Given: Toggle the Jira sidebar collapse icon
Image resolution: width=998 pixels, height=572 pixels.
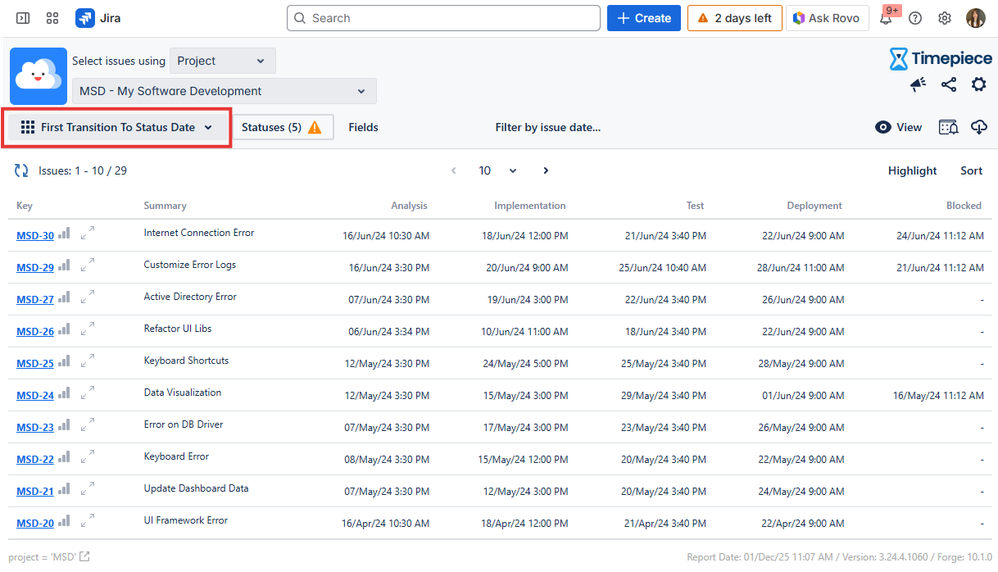Looking at the screenshot, I should [23, 18].
